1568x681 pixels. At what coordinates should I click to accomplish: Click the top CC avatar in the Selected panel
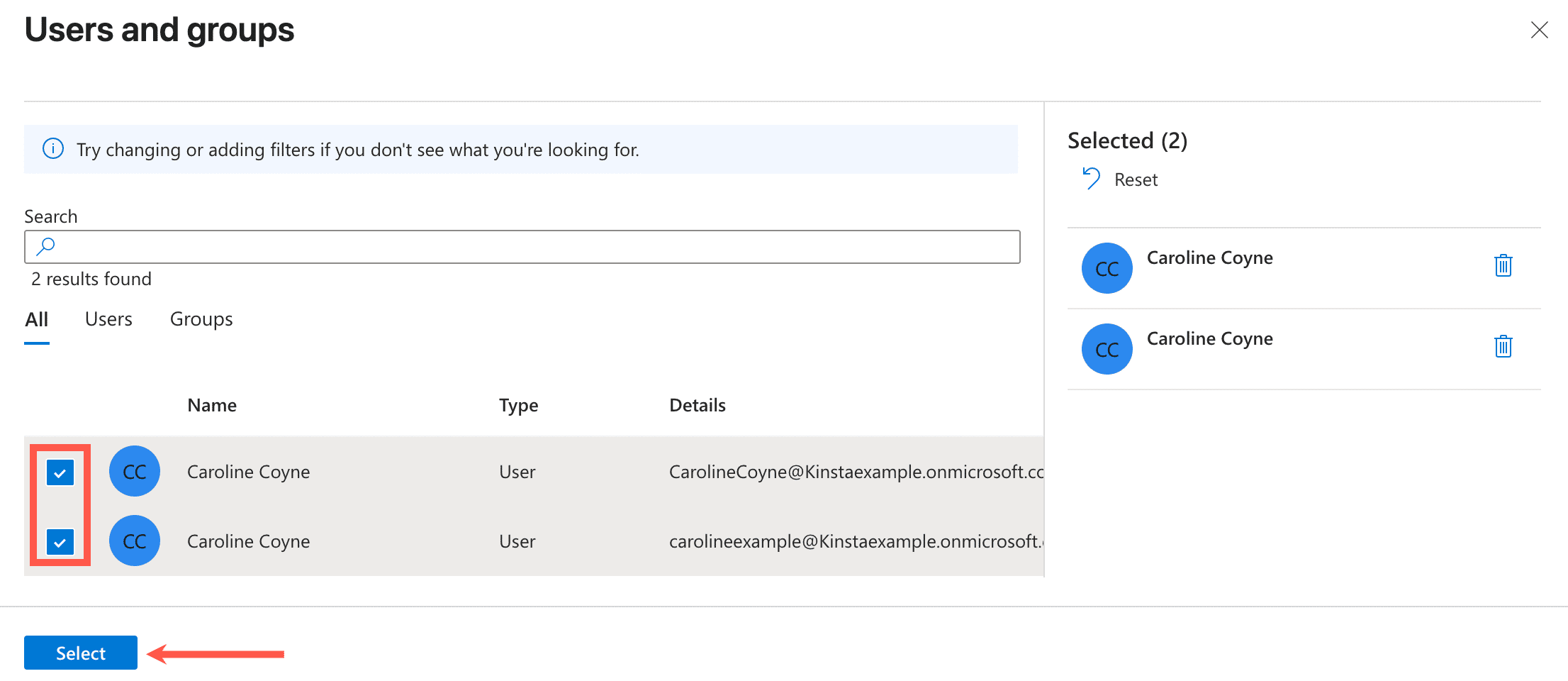(x=1107, y=268)
